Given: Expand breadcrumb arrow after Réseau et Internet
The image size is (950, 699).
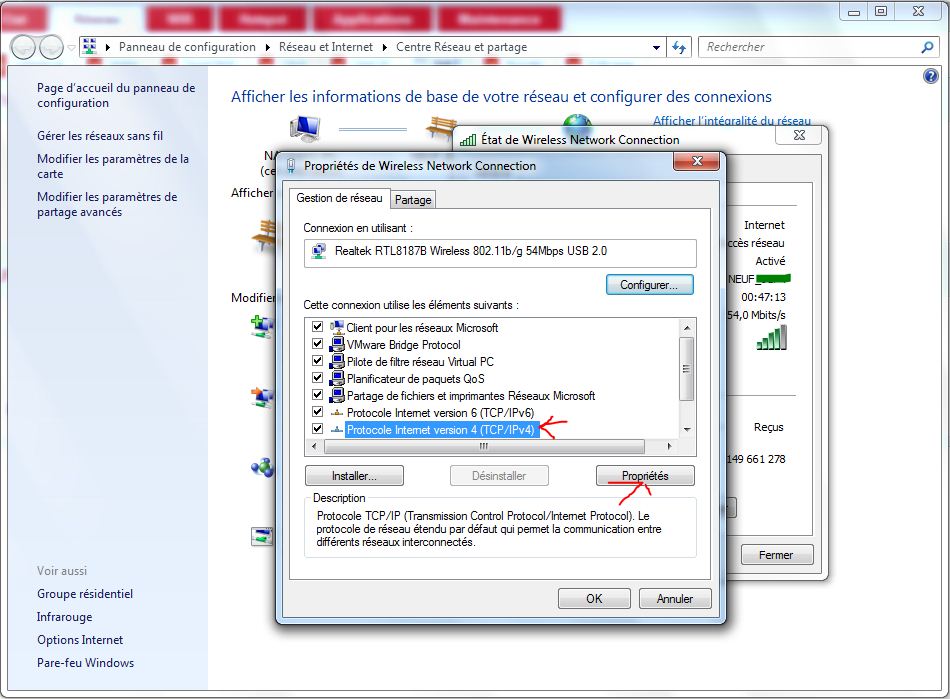Looking at the screenshot, I should pos(384,47).
